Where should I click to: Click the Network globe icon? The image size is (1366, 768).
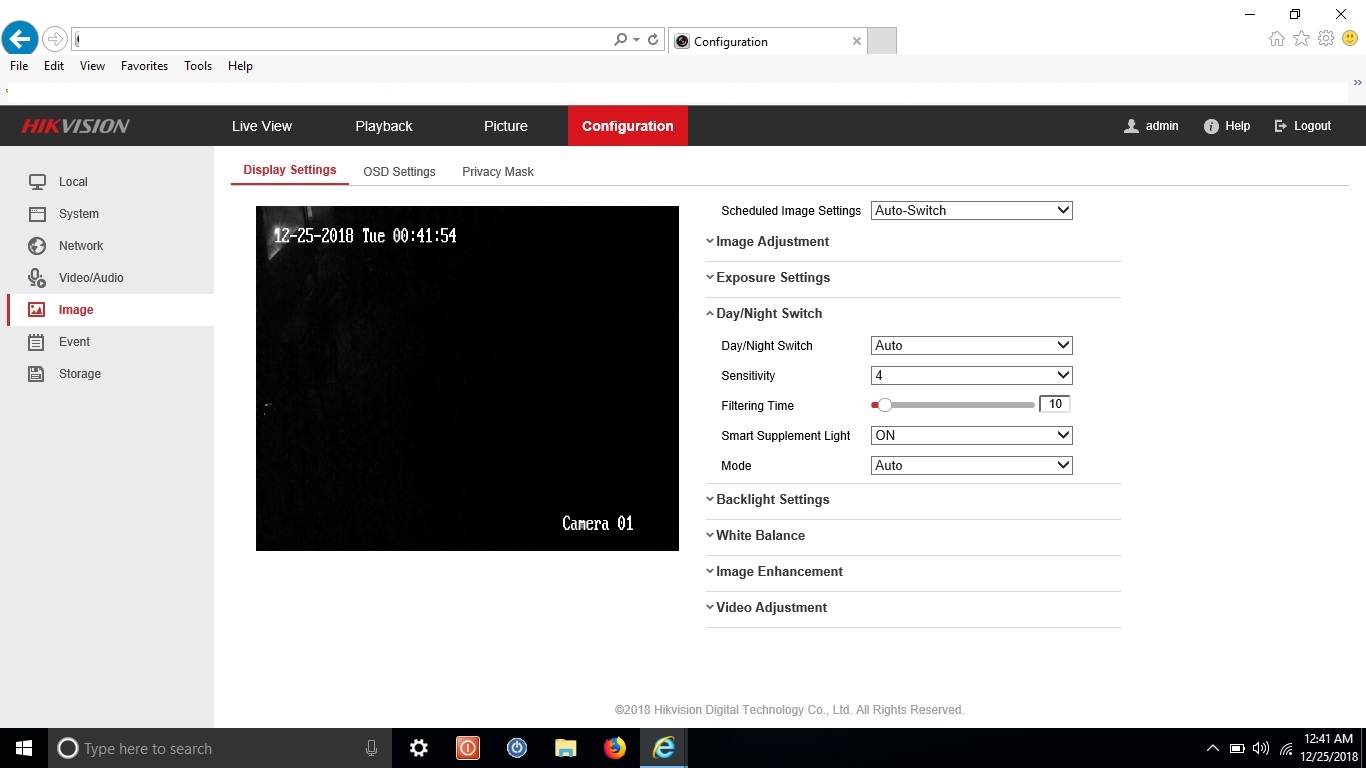[37, 246]
